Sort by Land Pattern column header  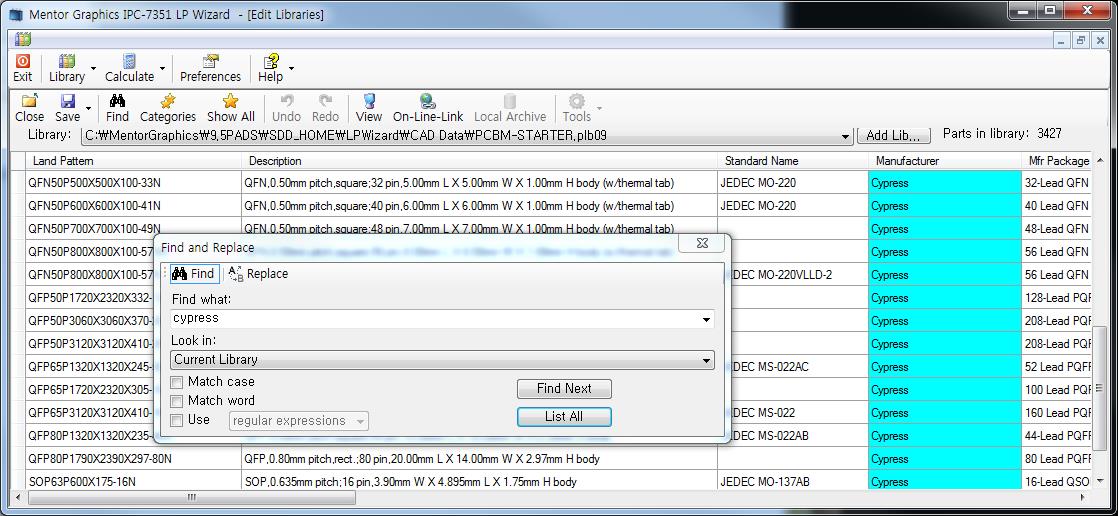133,161
